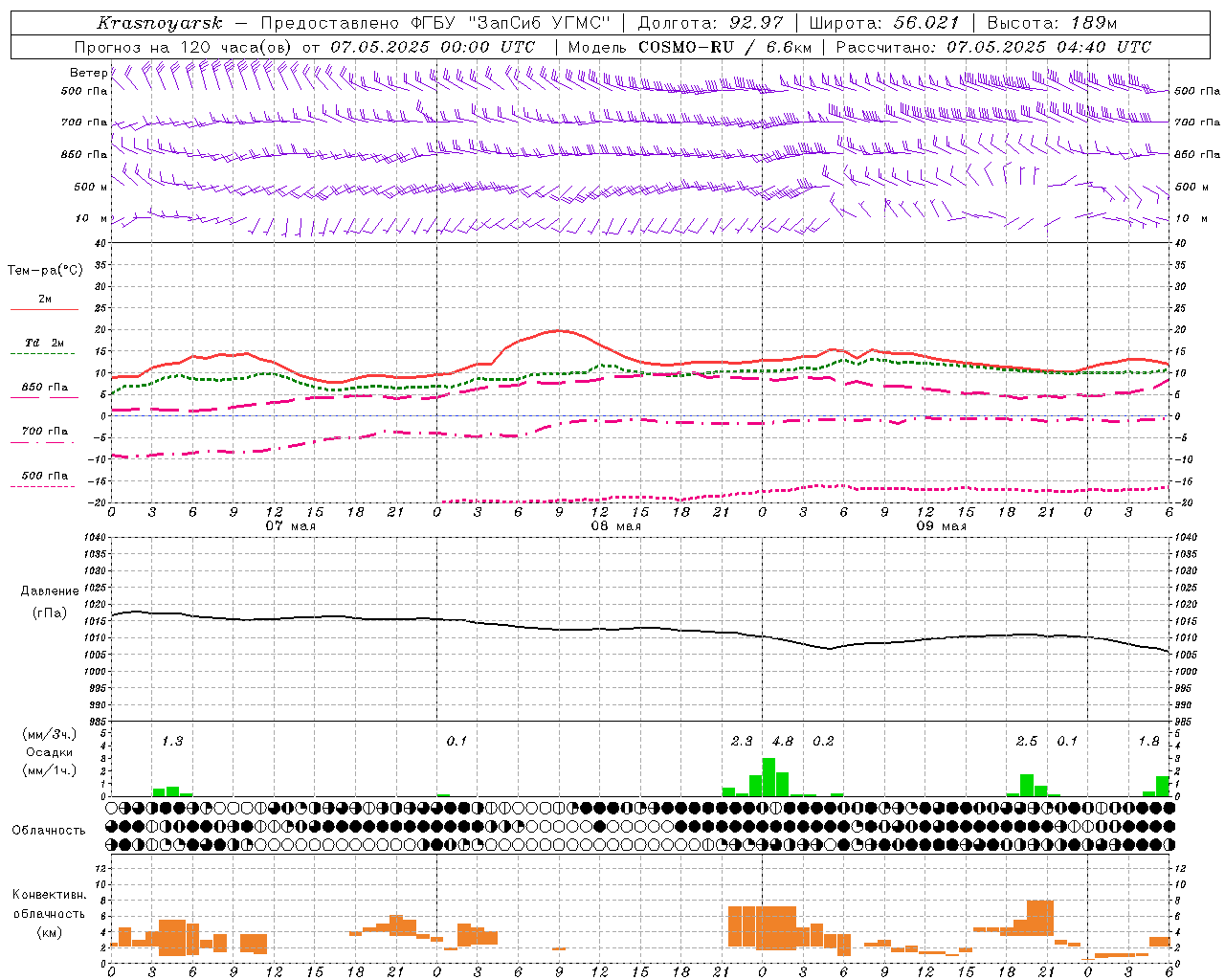Click the 'Прогноз на 120 часа(ов)' forecast text

184,47
